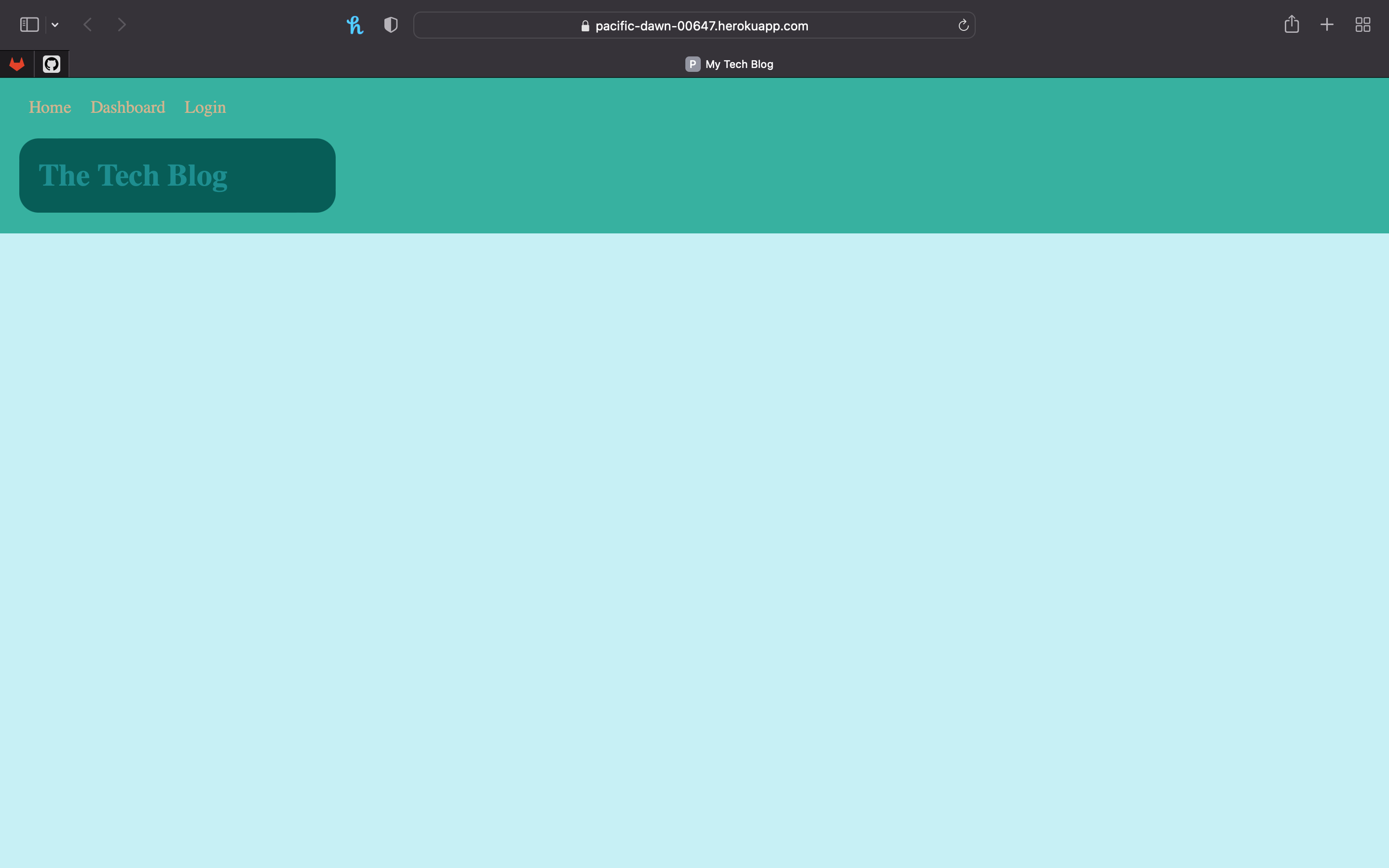Expand the sidebar tab group dropdown arrow
The height and width of the screenshot is (868, 1389).
(55, 25)
